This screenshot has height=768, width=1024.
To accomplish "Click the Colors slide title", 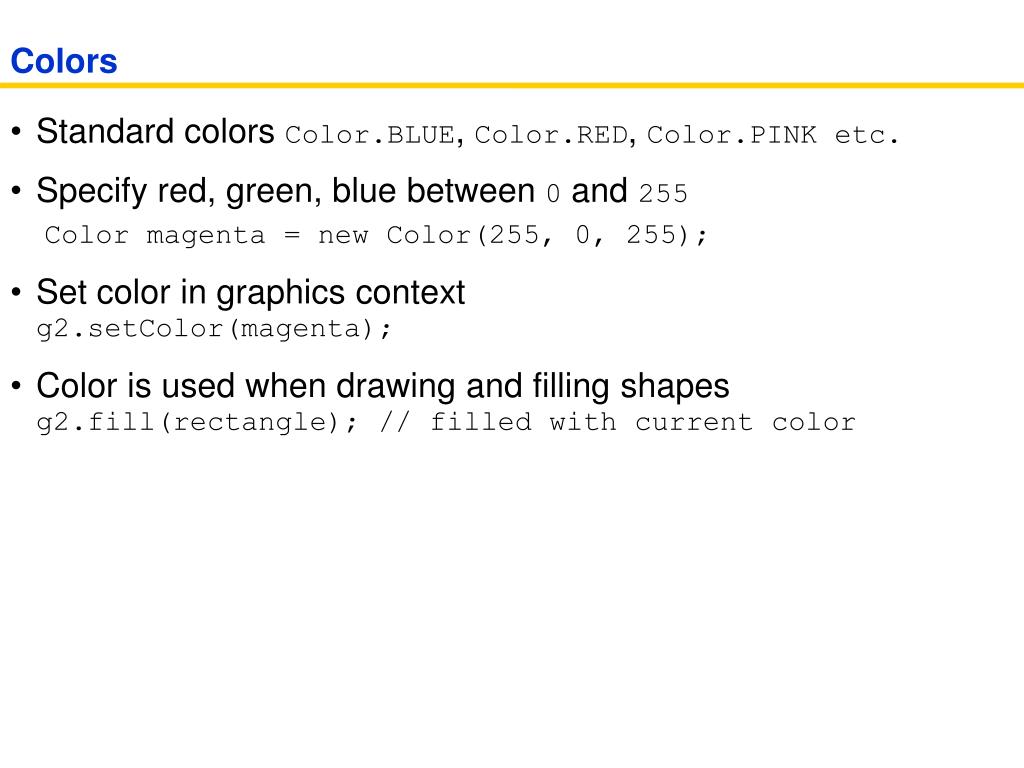I will tap(64, 61).
